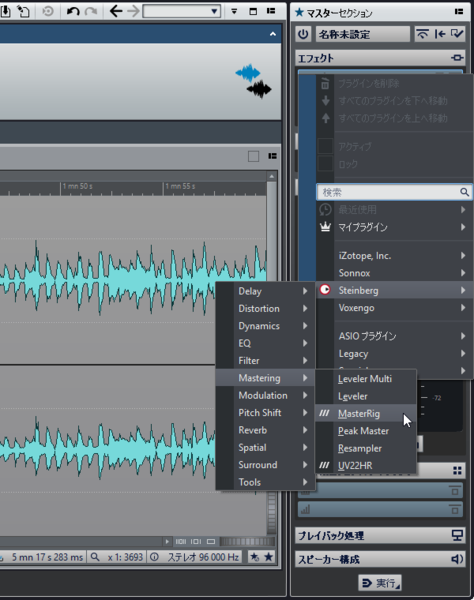Choose the MasterRig plugin
The height and width of the screenshot is (600, 474).
tap(365, 414)
